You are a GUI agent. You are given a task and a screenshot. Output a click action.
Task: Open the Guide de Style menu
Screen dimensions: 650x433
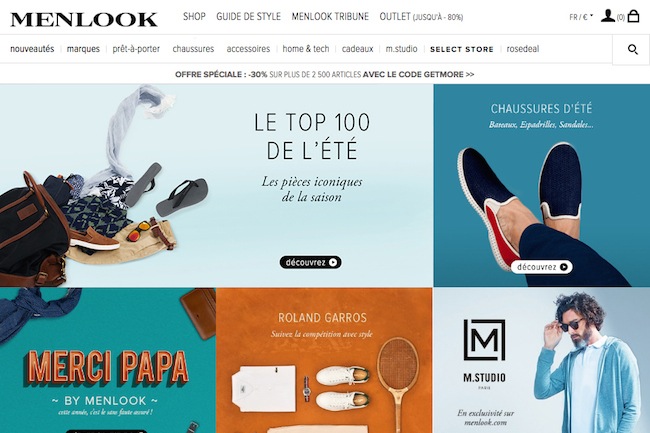point(248,17)
